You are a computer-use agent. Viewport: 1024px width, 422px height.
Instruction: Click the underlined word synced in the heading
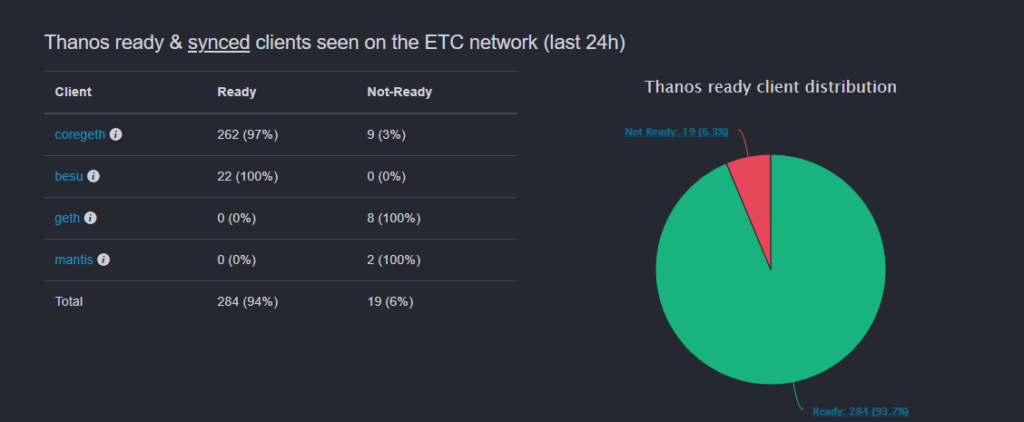coord(218,43)
